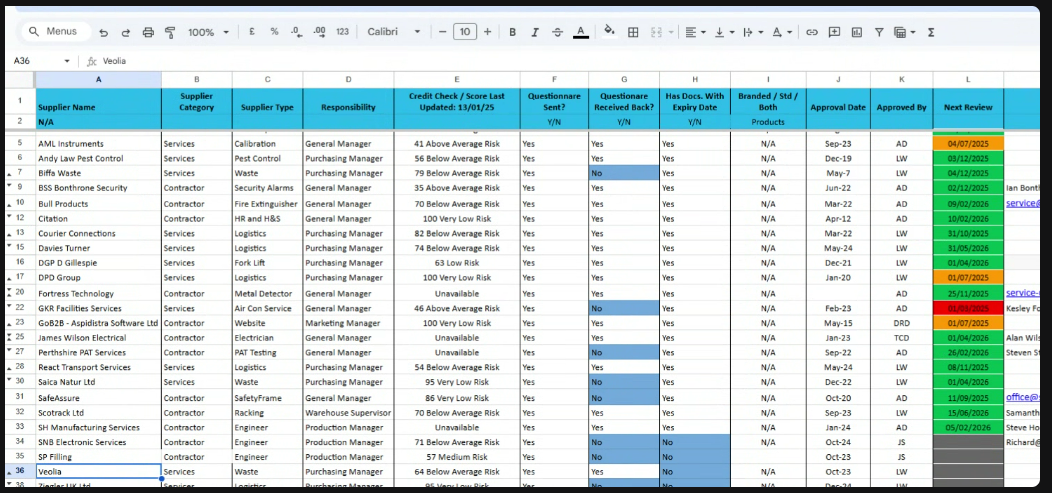Viewport: 1052px width, 493px height.
Task: Insert a chart
Action: point(857,32)
